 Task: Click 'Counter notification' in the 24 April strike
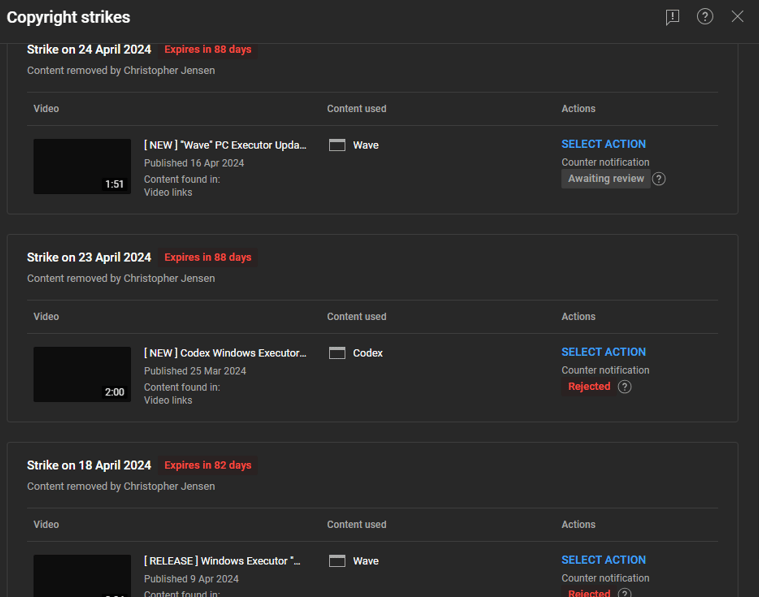tap(605, 162)
